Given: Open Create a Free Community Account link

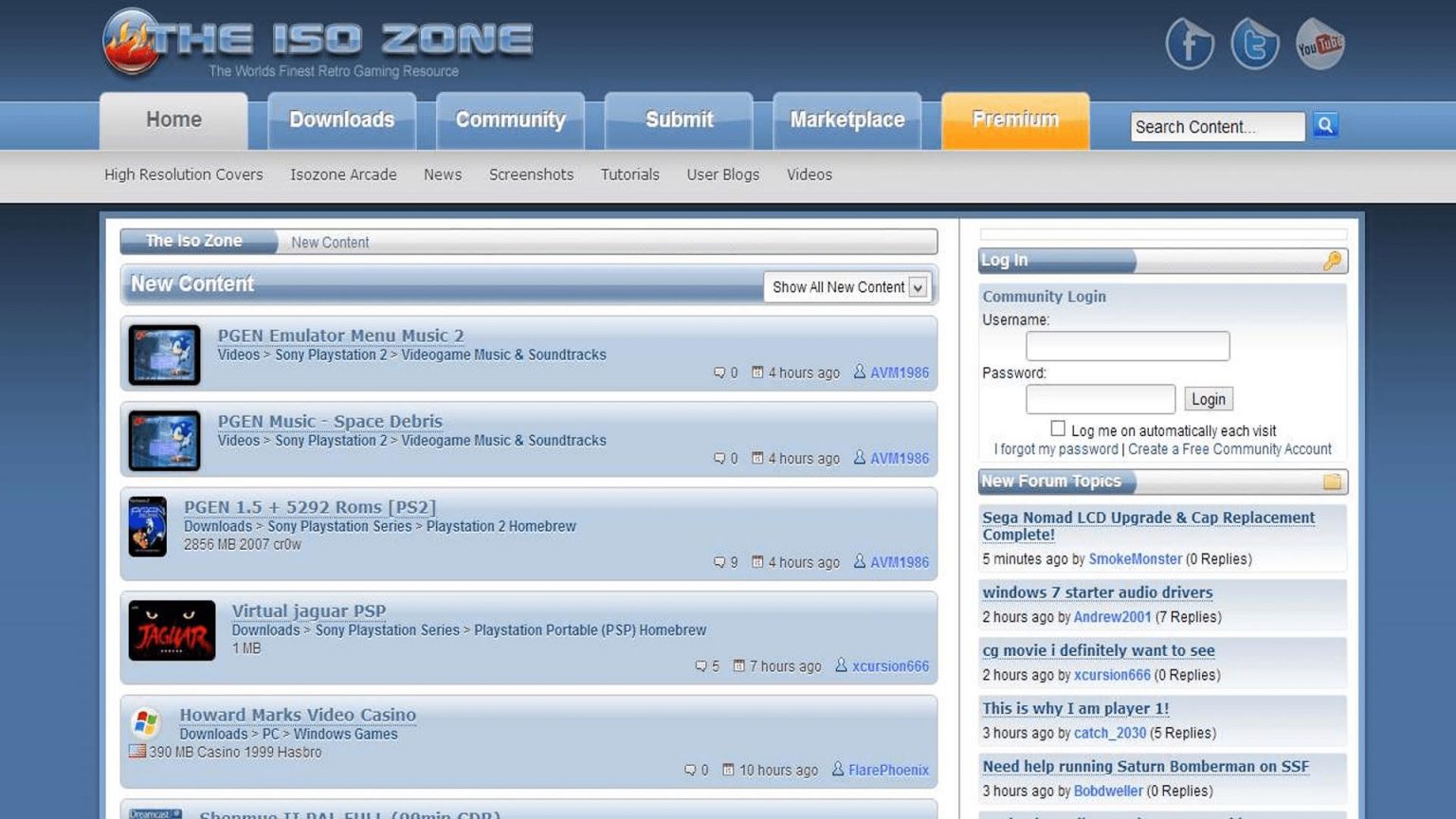Looking at the screenshot, I should click(x=1229, y=448).
